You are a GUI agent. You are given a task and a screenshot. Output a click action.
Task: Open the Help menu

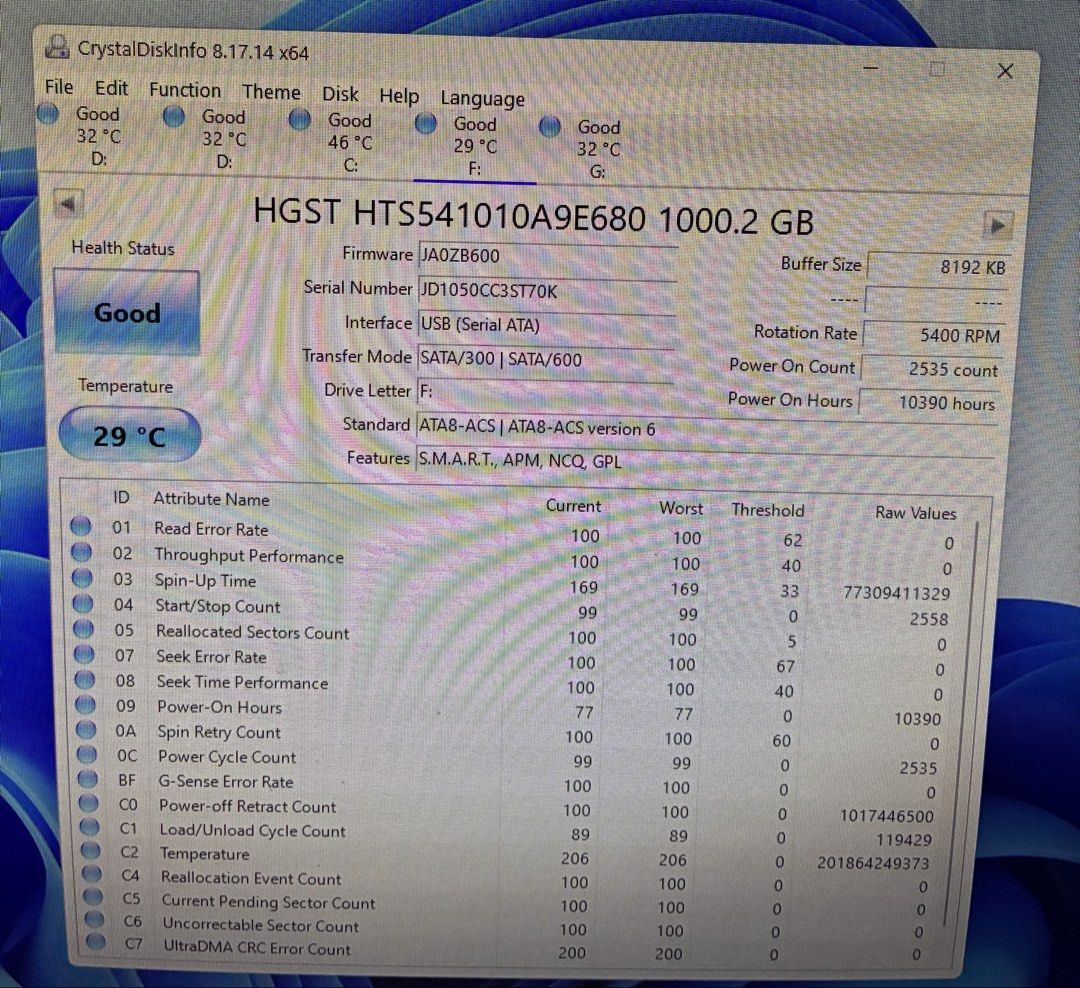399,96
